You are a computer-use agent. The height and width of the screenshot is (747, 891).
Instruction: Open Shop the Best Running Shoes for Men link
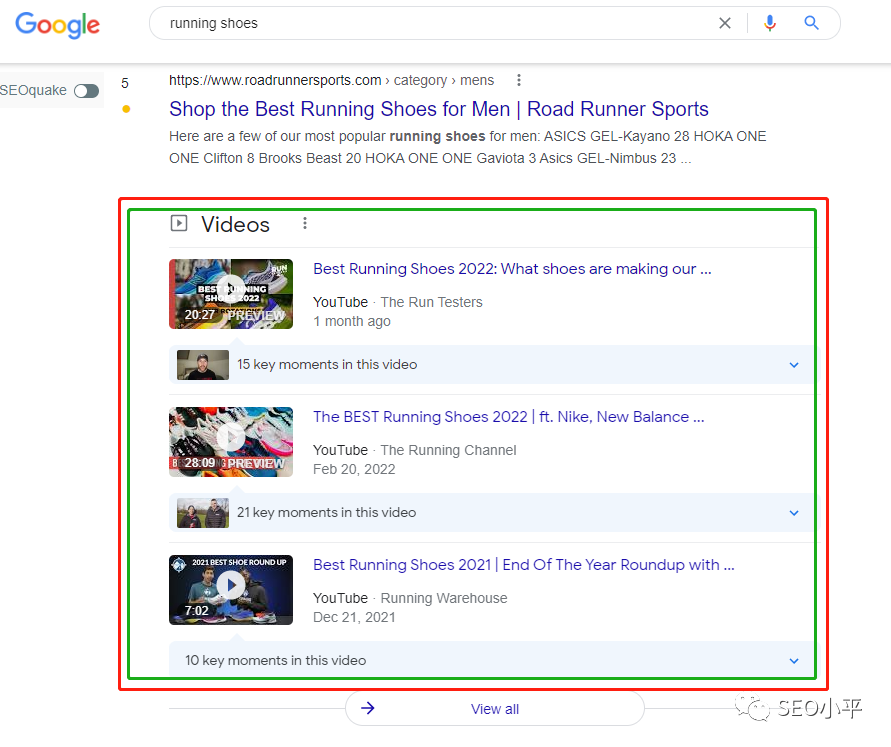click(439, 109)
